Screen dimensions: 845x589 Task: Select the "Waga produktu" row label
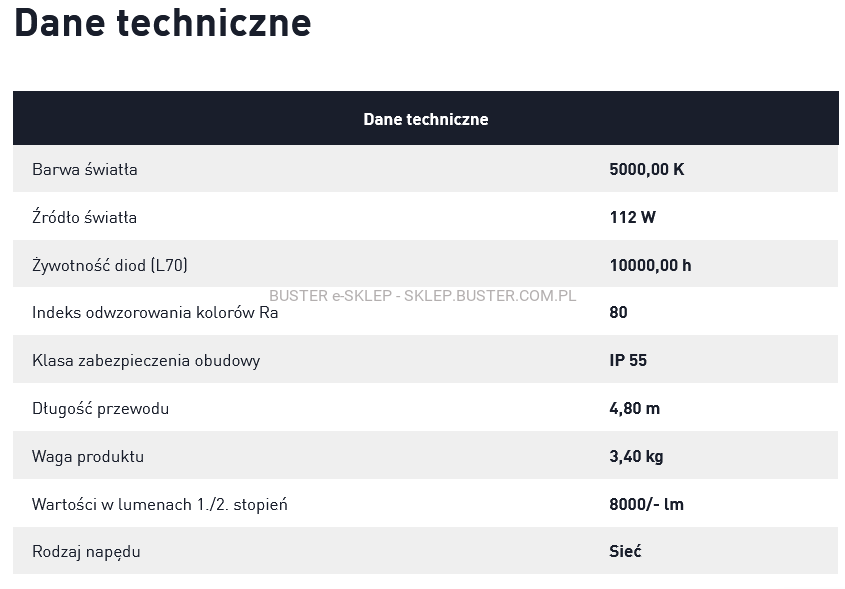point(88,456)
